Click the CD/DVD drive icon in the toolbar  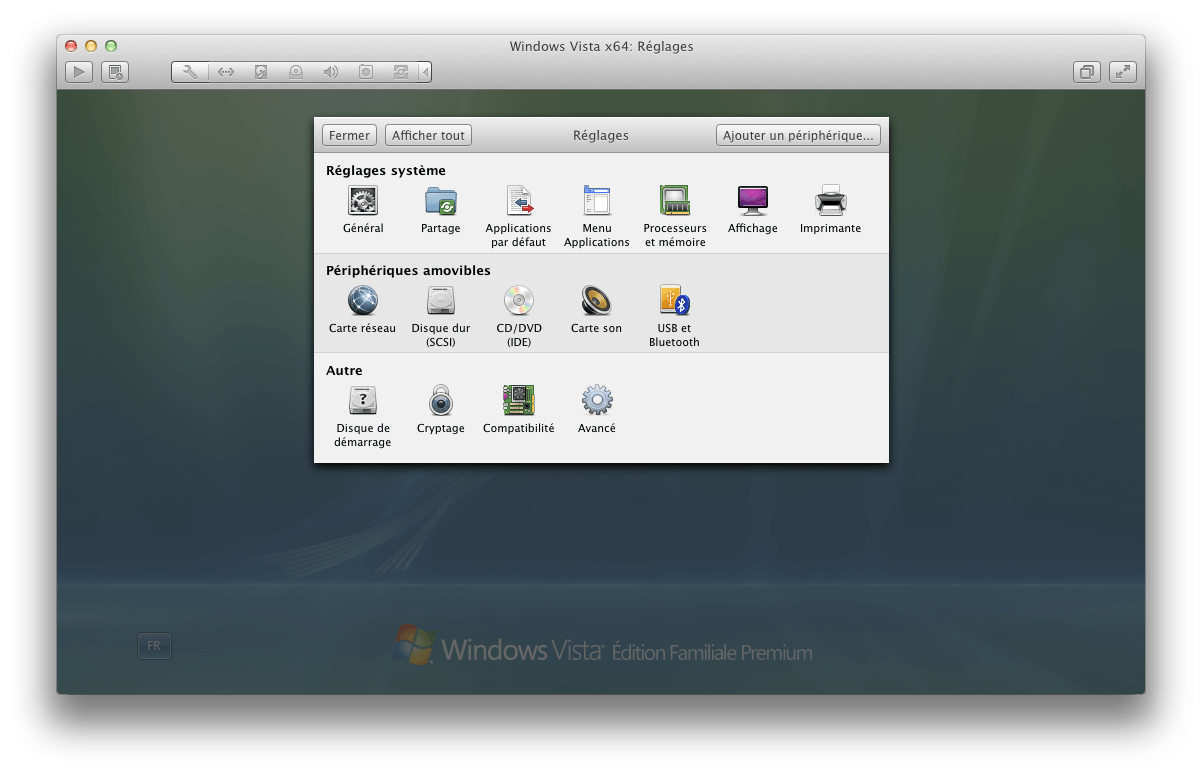(x=295, y=72)
